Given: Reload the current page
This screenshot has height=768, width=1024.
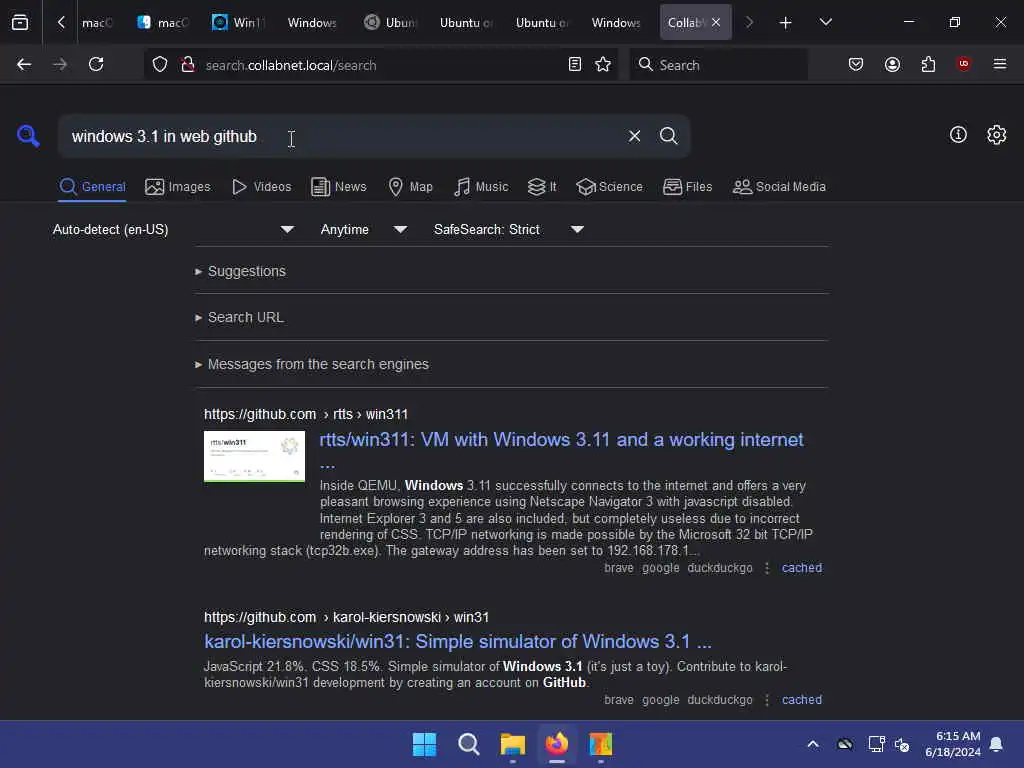Looking at the screenshot, I should click(96, 64).
